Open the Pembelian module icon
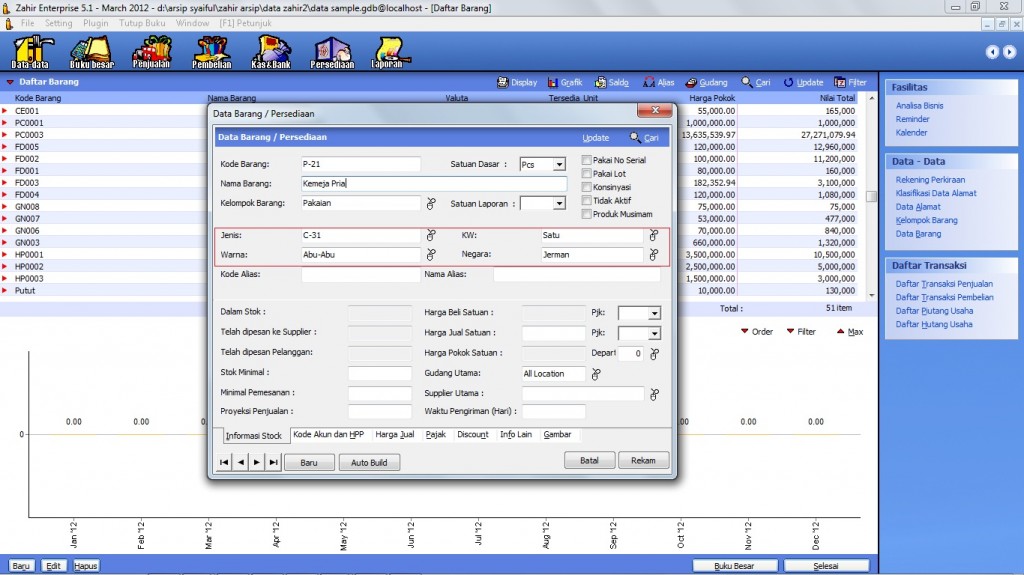Viewport: 1024px width, 575px height. (x=211, y=52)
